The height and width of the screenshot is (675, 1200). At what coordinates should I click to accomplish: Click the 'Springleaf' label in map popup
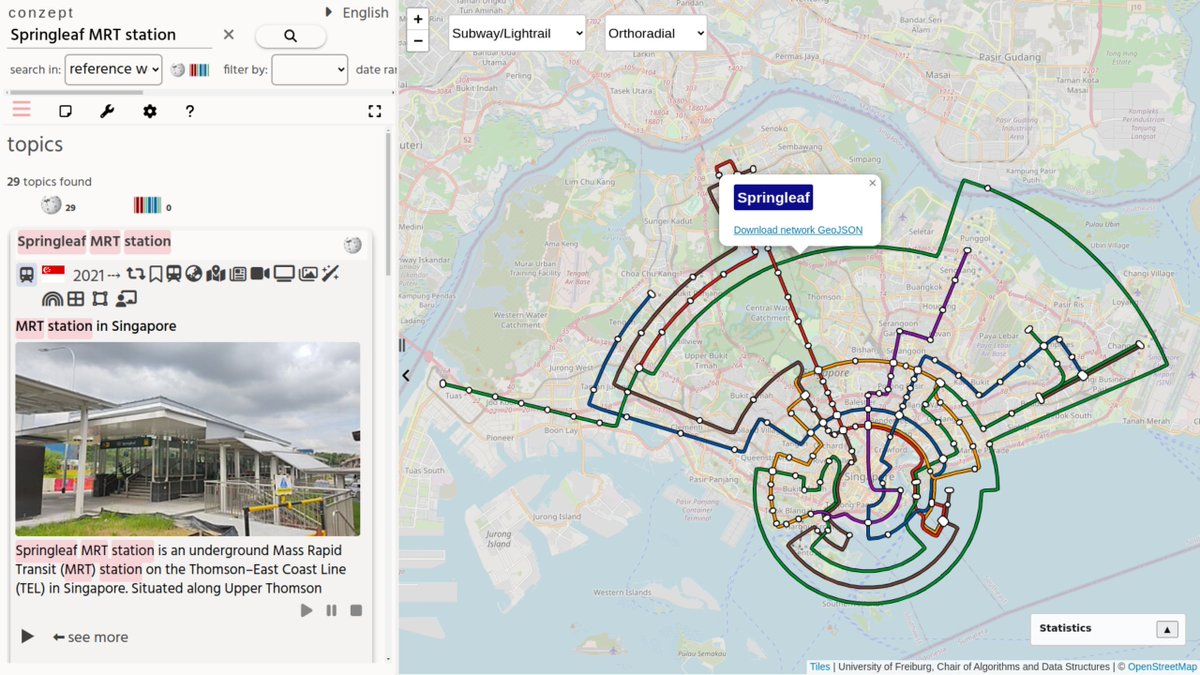point(773,197)
